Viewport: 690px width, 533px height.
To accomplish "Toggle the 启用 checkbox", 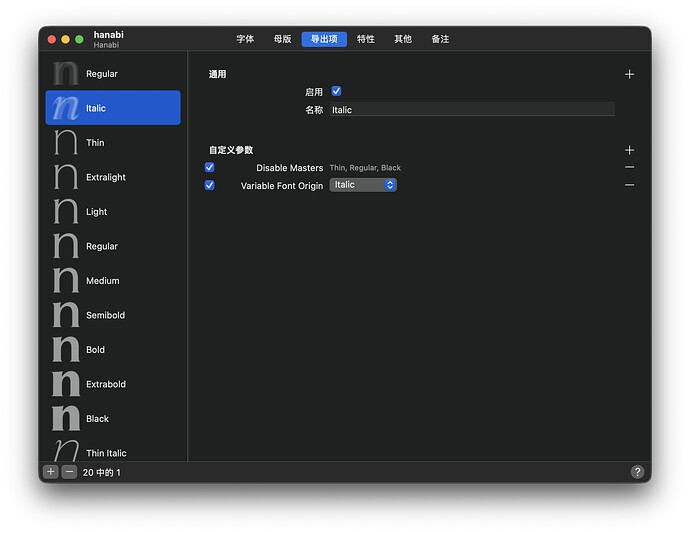I will click(336, 91).
